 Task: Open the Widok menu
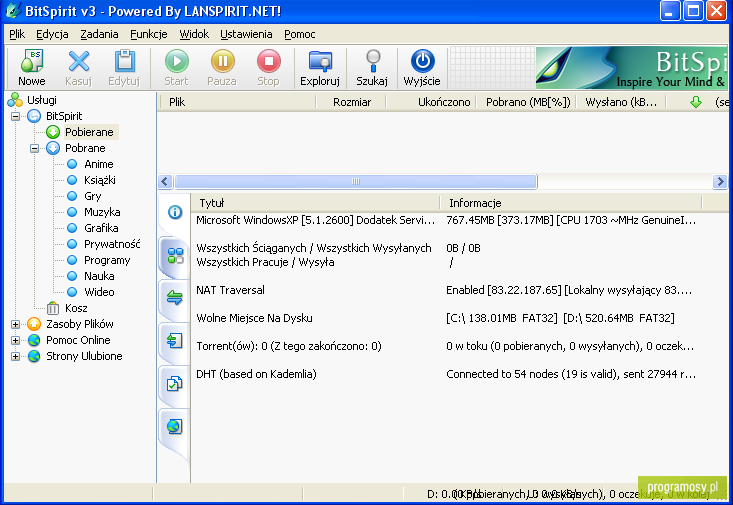(194, 34)
